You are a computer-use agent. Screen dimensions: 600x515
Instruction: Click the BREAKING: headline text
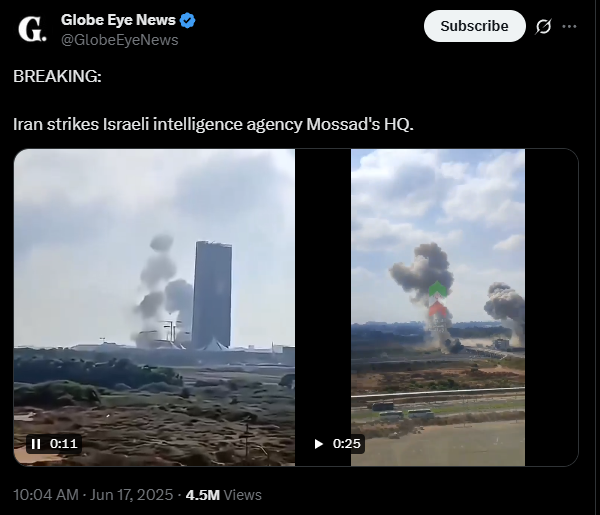tap(57, 76)
